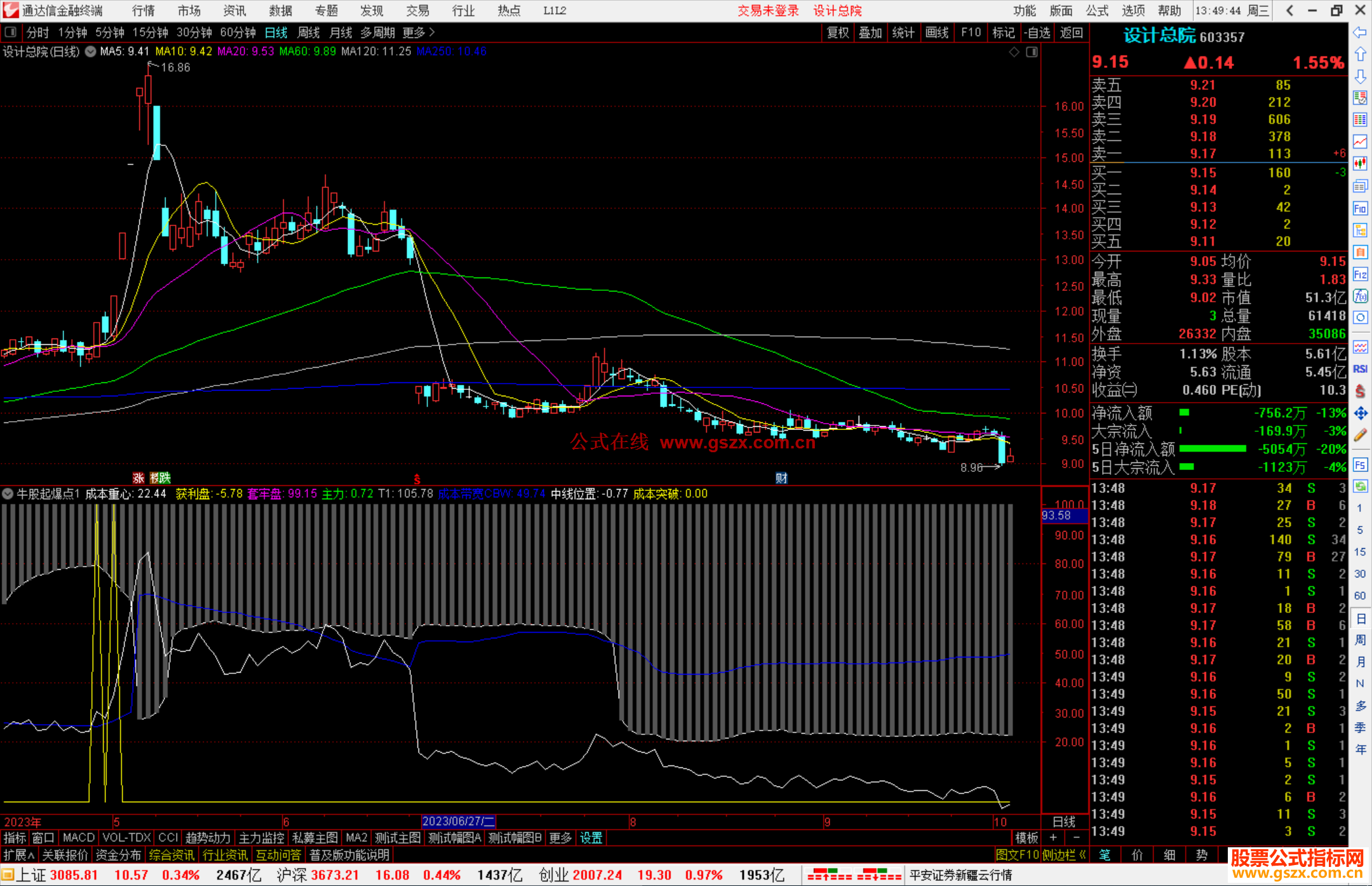1372x886 pixels.
Task: Toggle the circle button beside 设计总院(日线) label
Action: 91,51
